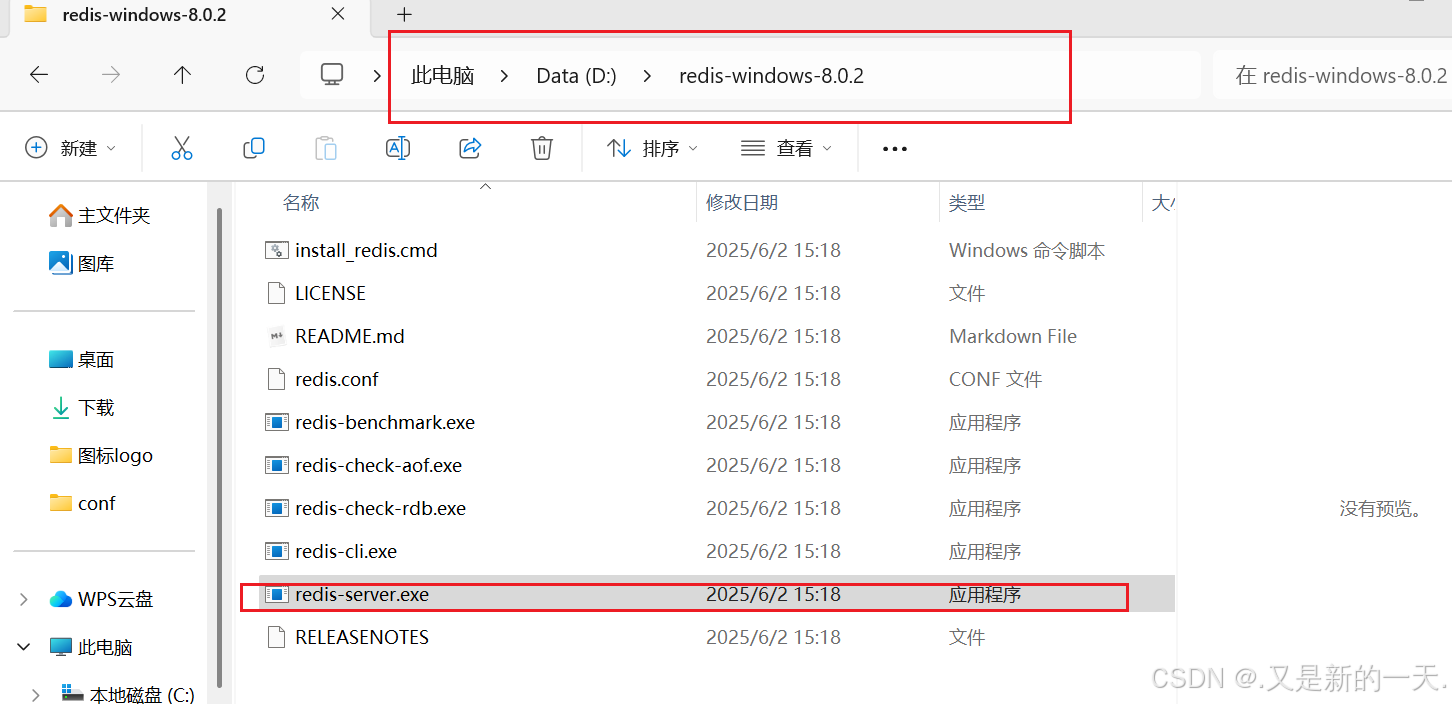Click the redis-check-aof.exe application icon
This screenshot has width=1452, height=704.
(x=276, y=465)
